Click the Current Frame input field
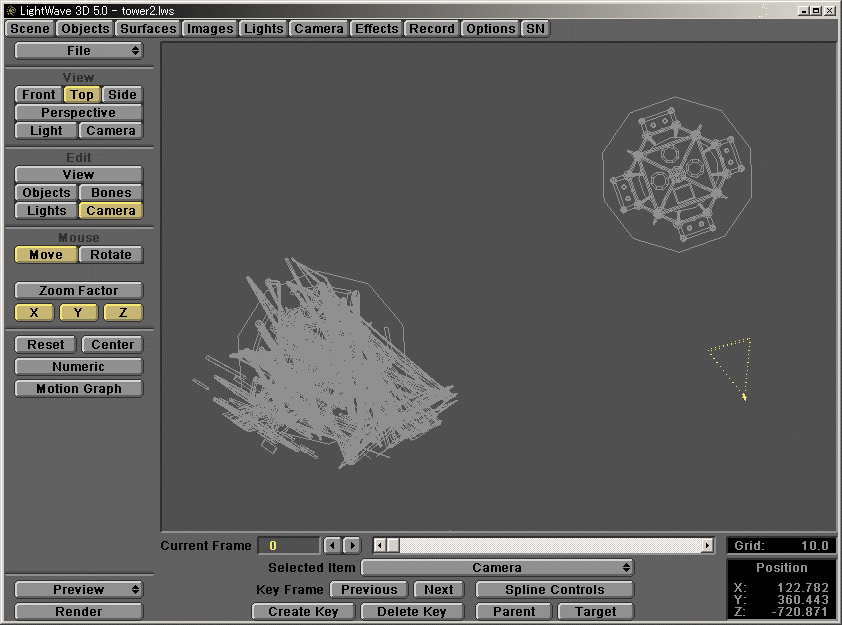The width and height of the screenshot is (842, 625). click(290, 545)
